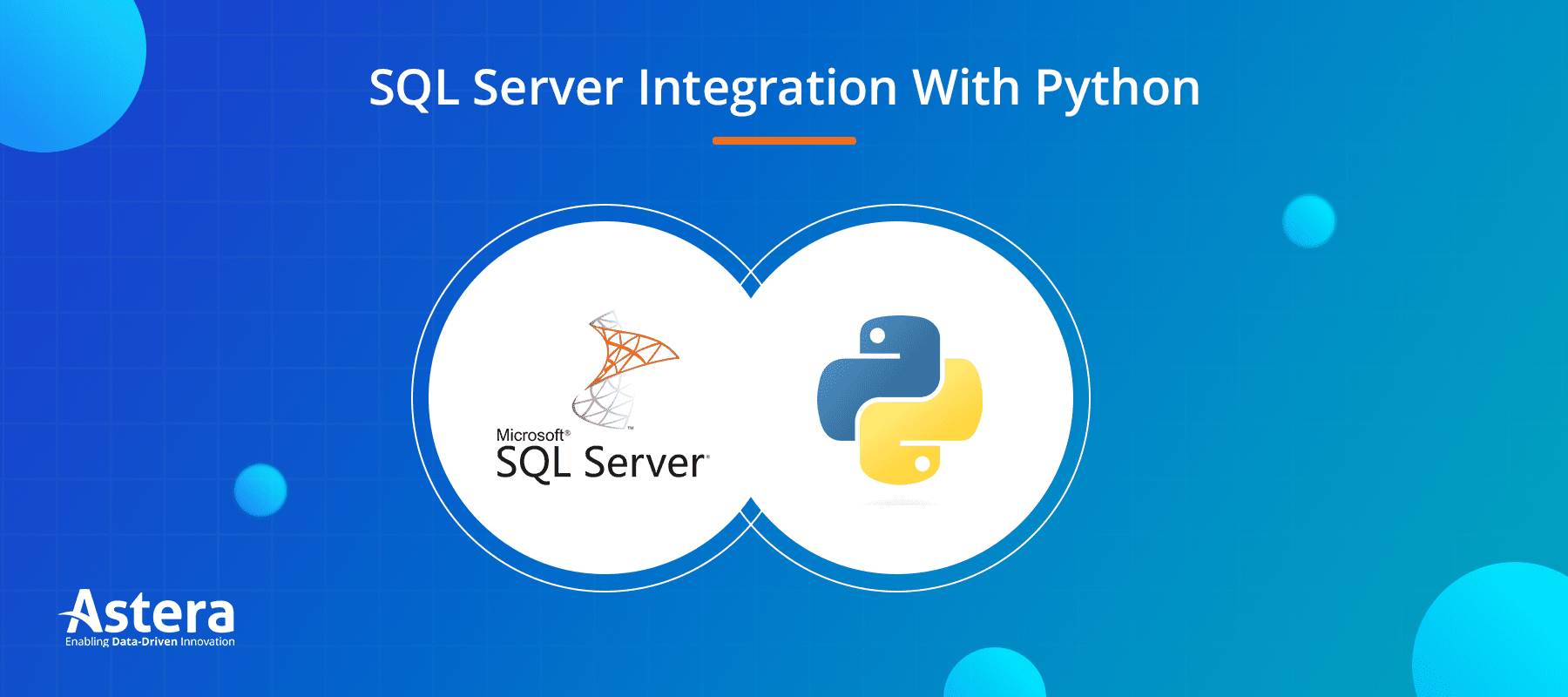The width and height of the screenshot is (1568, 697).
Task: Click the "With" word in the heading
Action: click(x=965, y=87)
